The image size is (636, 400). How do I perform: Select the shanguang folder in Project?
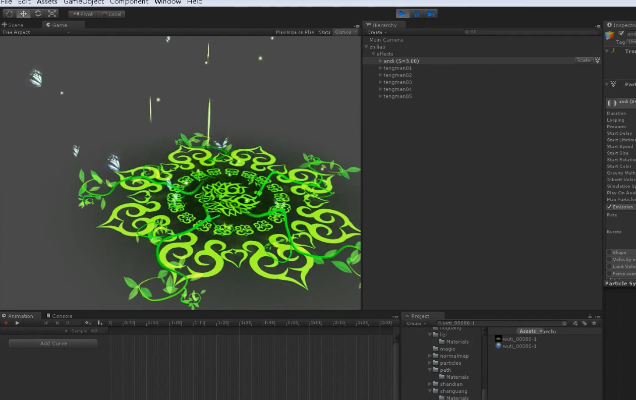pos(455,391)
